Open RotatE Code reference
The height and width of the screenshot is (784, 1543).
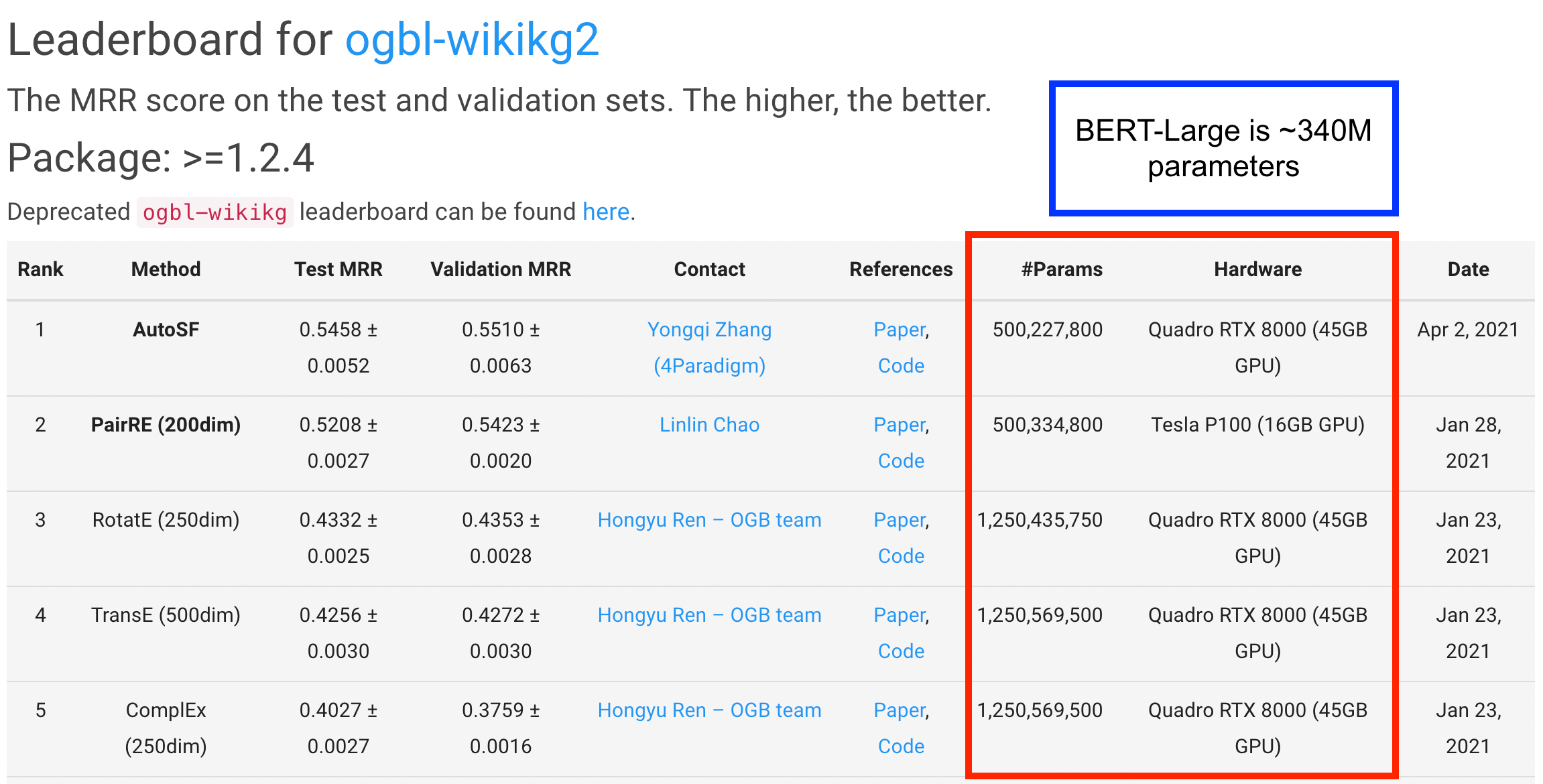click(901, 556)
